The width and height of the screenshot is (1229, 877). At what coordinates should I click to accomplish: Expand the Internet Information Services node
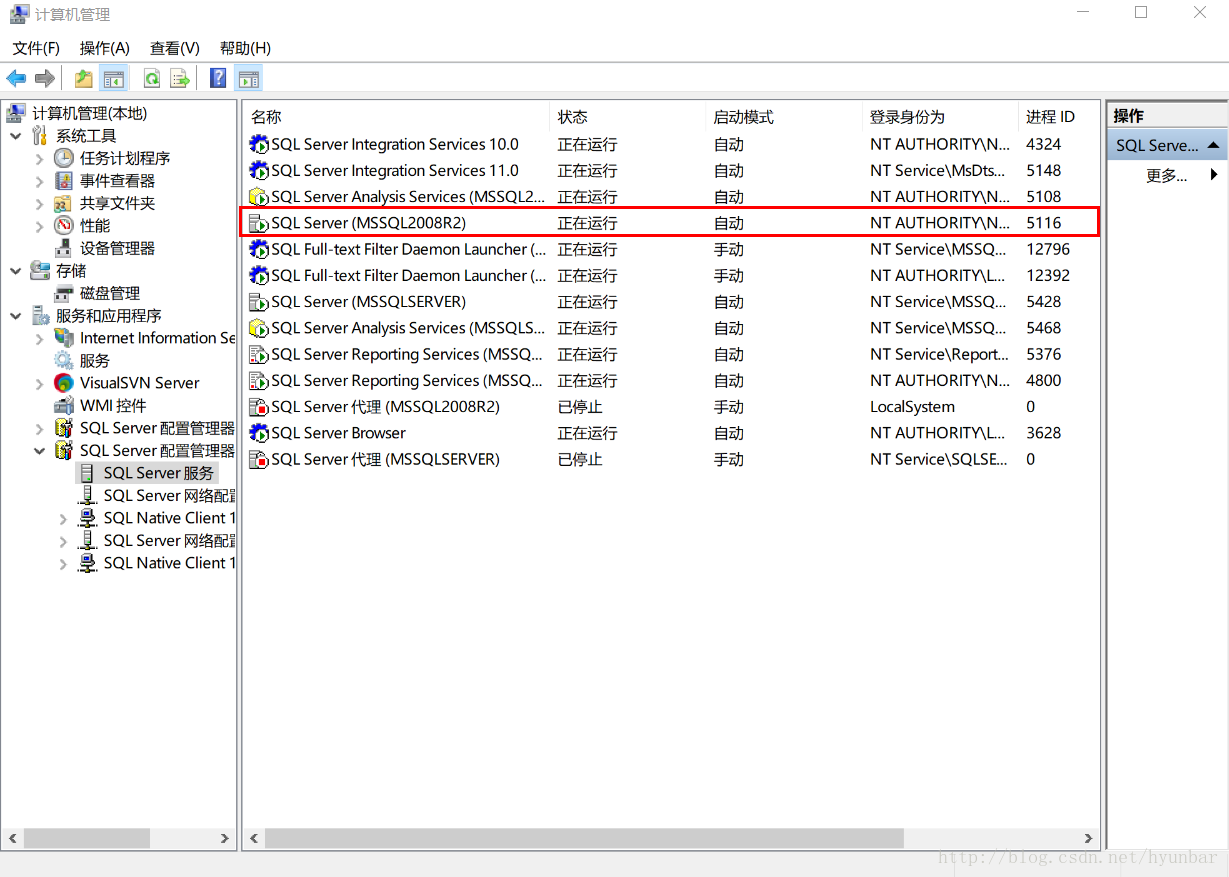40,338
